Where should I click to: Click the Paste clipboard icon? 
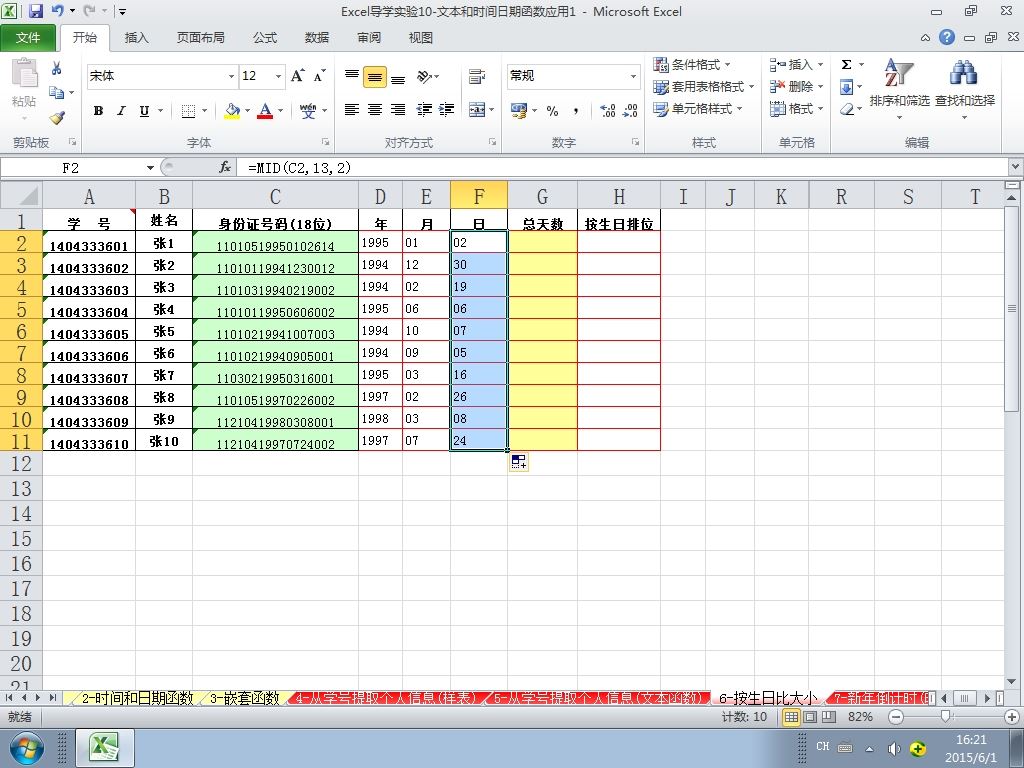[24, 73]
